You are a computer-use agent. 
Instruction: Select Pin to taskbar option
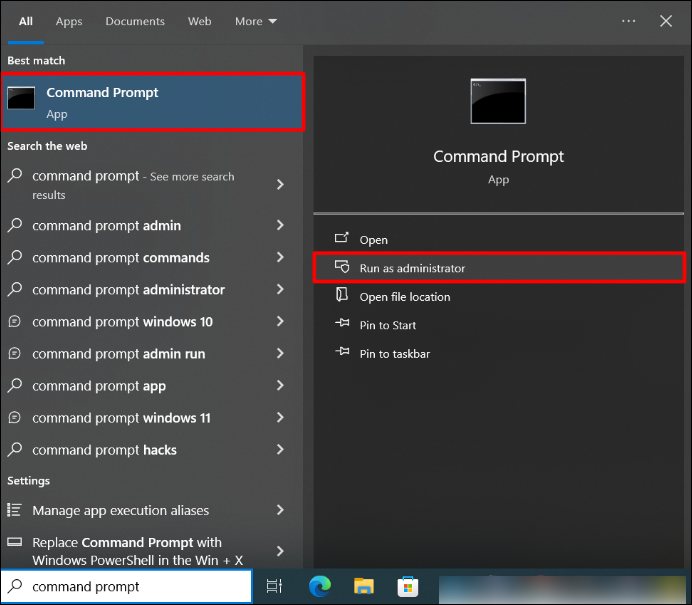pos(394,353)
